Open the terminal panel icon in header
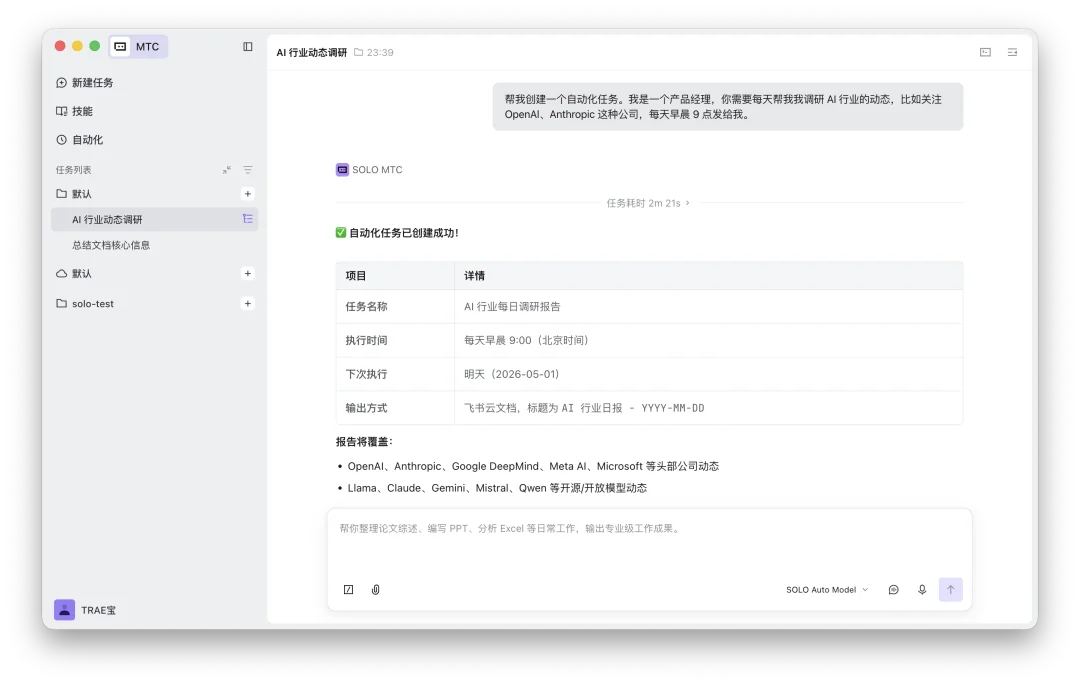 point(986,52)
